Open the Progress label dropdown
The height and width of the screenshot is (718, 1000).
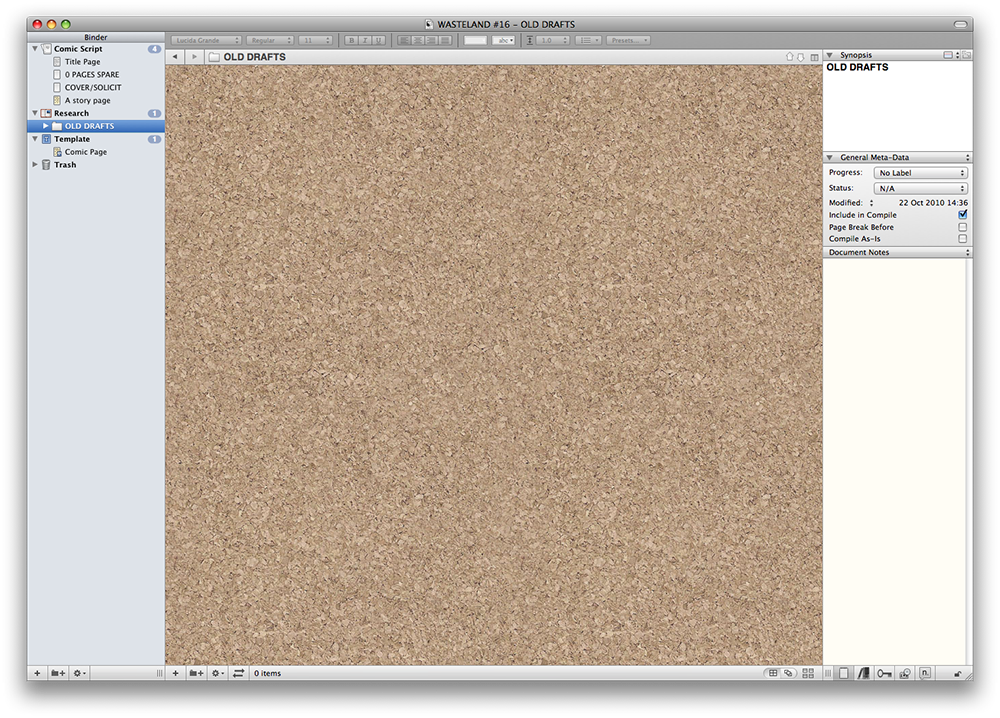921,173
